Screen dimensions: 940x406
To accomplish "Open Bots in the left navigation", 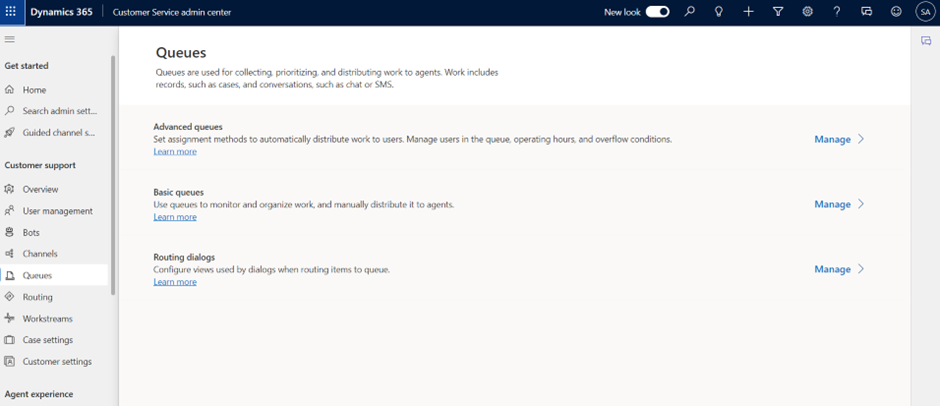I will coord(32,232).
